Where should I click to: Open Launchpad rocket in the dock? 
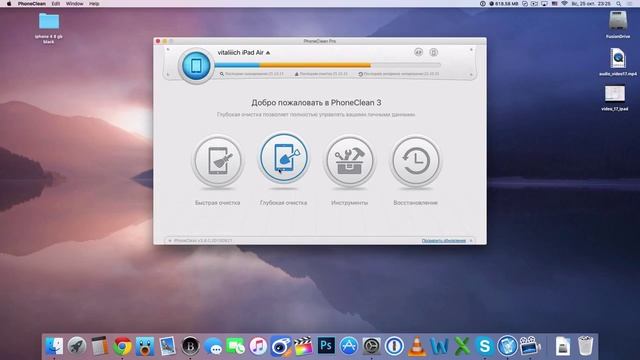tap(77, 346)
